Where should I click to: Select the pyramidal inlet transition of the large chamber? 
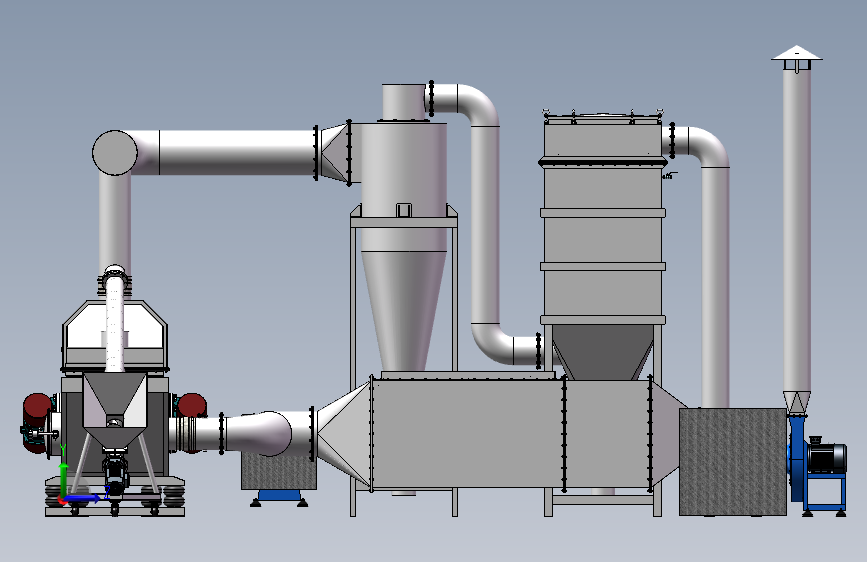tap(343, 435)
